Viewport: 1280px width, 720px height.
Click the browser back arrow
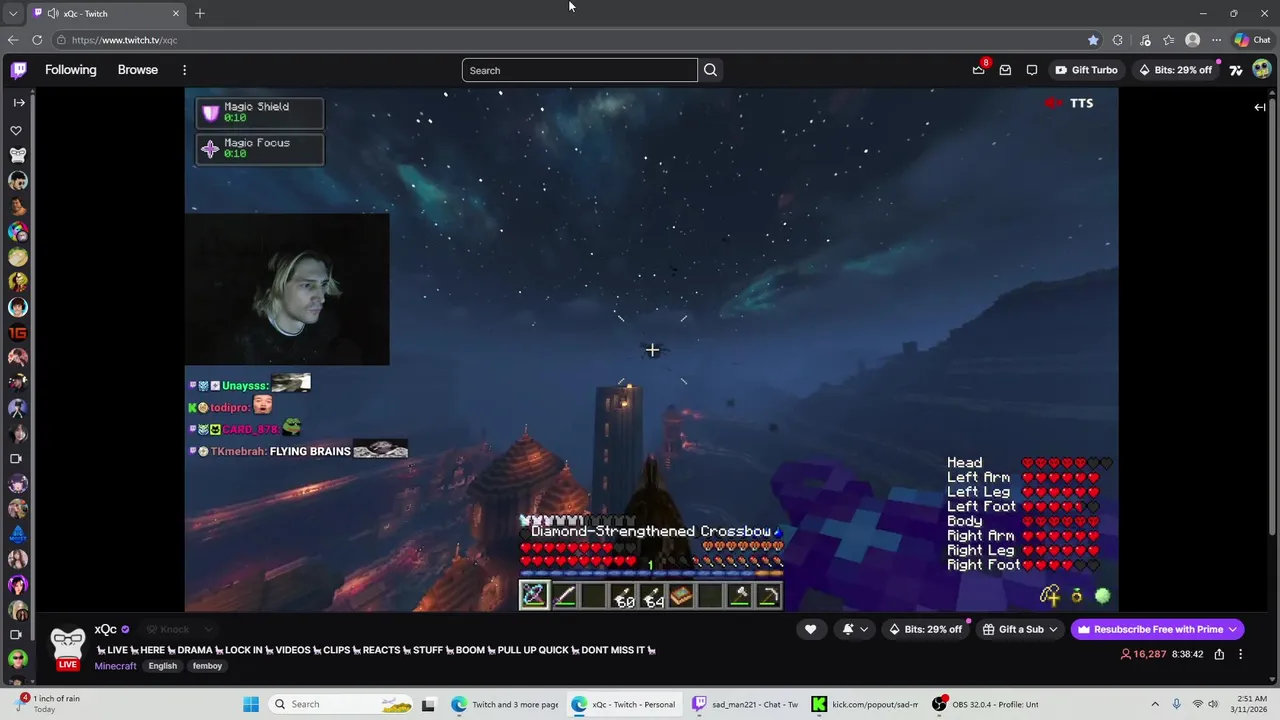pyautogui.click(x=13, y=40)
